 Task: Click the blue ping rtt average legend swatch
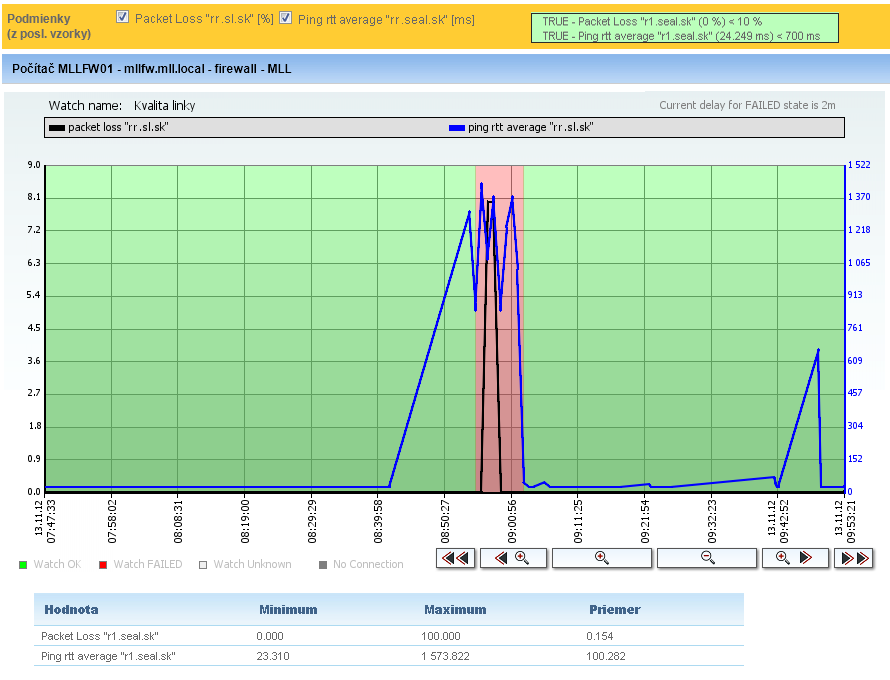tap(457, 128)
